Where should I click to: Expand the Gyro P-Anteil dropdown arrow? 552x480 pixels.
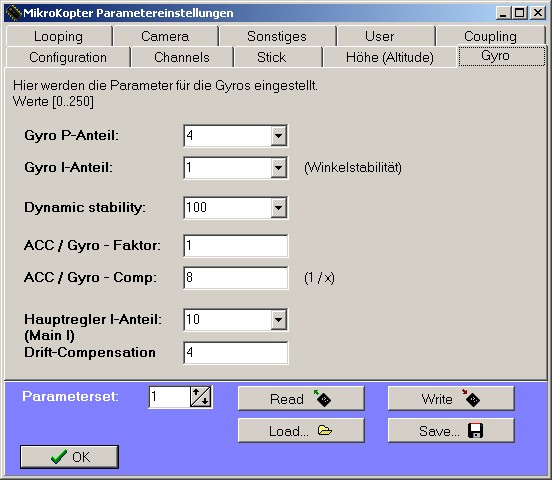(278, 136)
